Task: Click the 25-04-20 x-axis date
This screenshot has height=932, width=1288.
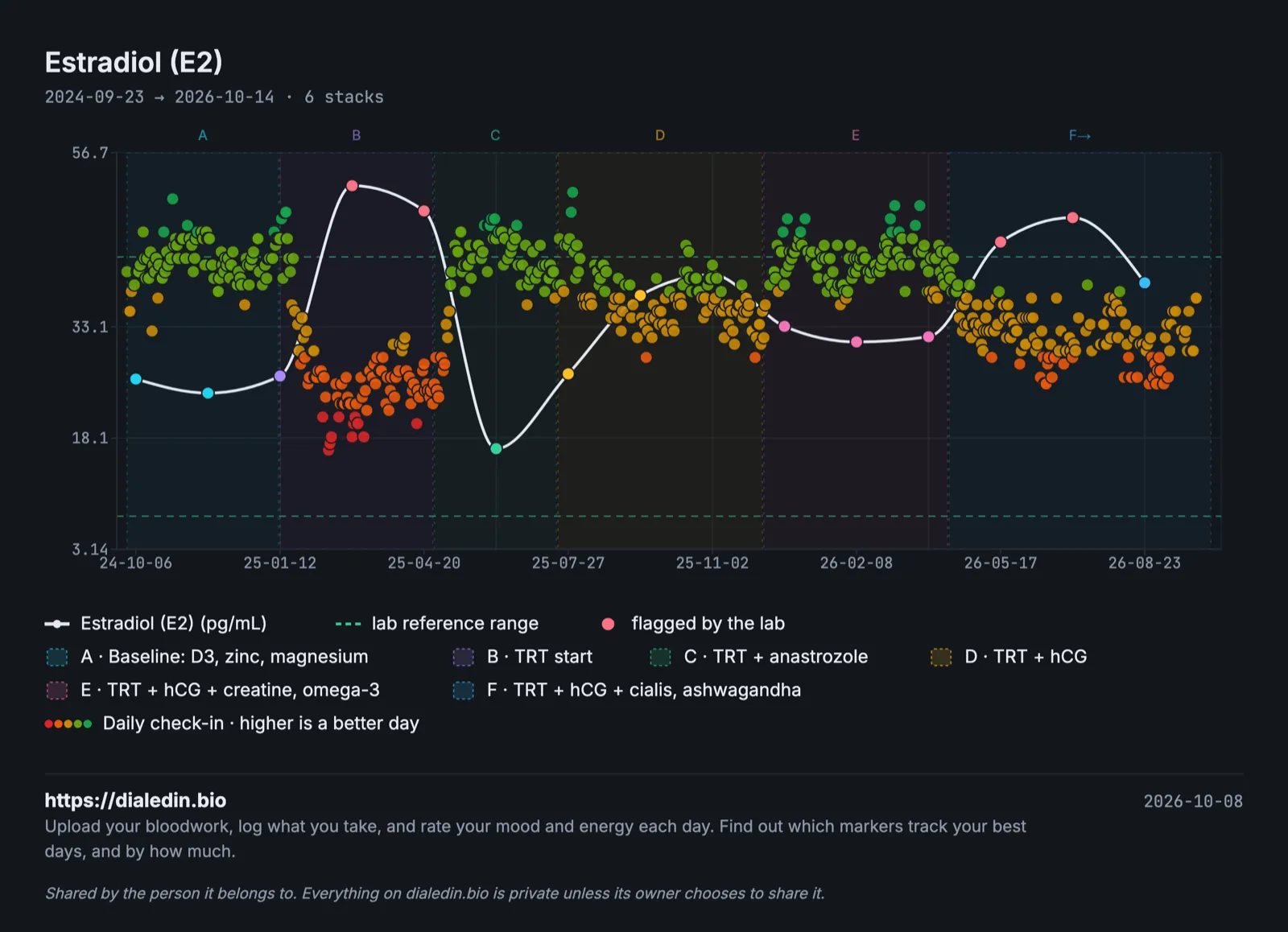Action: coord(424,563)
